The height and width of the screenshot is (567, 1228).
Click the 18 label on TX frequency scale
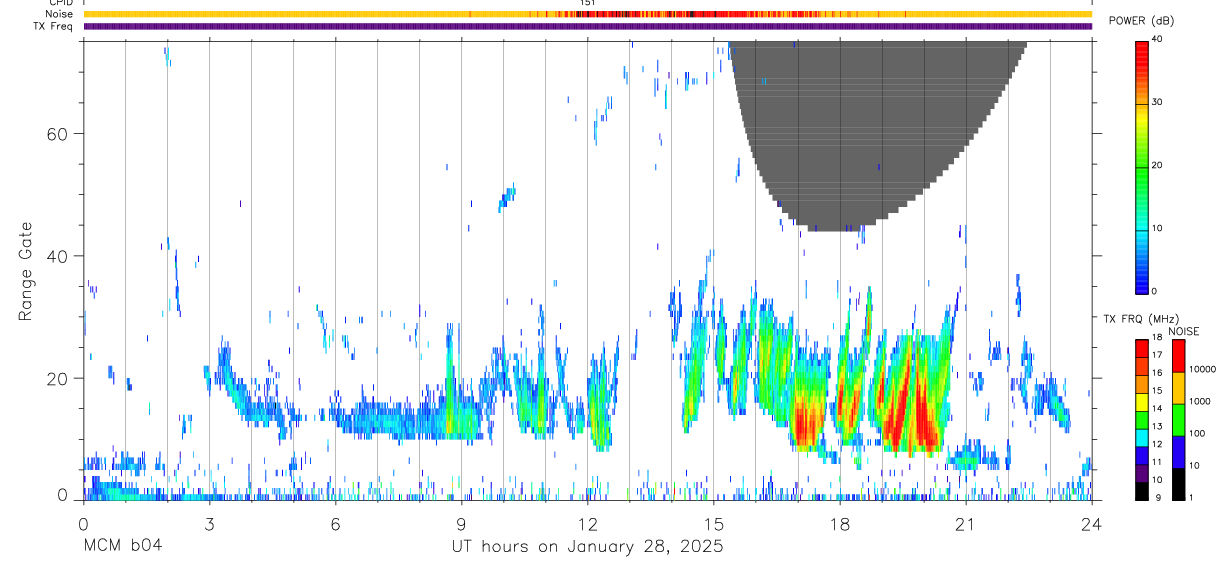click(x=1157, y=338)
